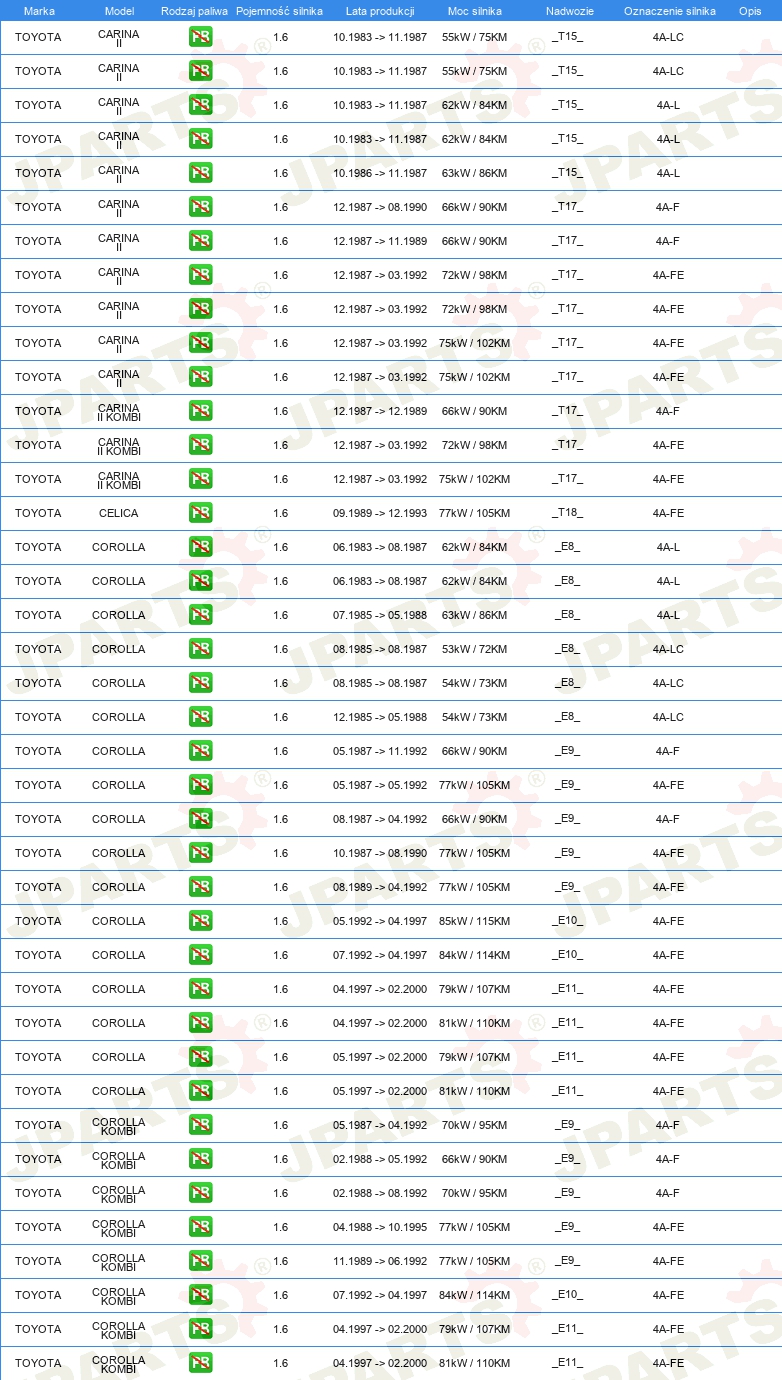Click the 12.1987 -> 12.1989 production years cell
Screen dimensions: 782x1380
click(x=380, y=411)
